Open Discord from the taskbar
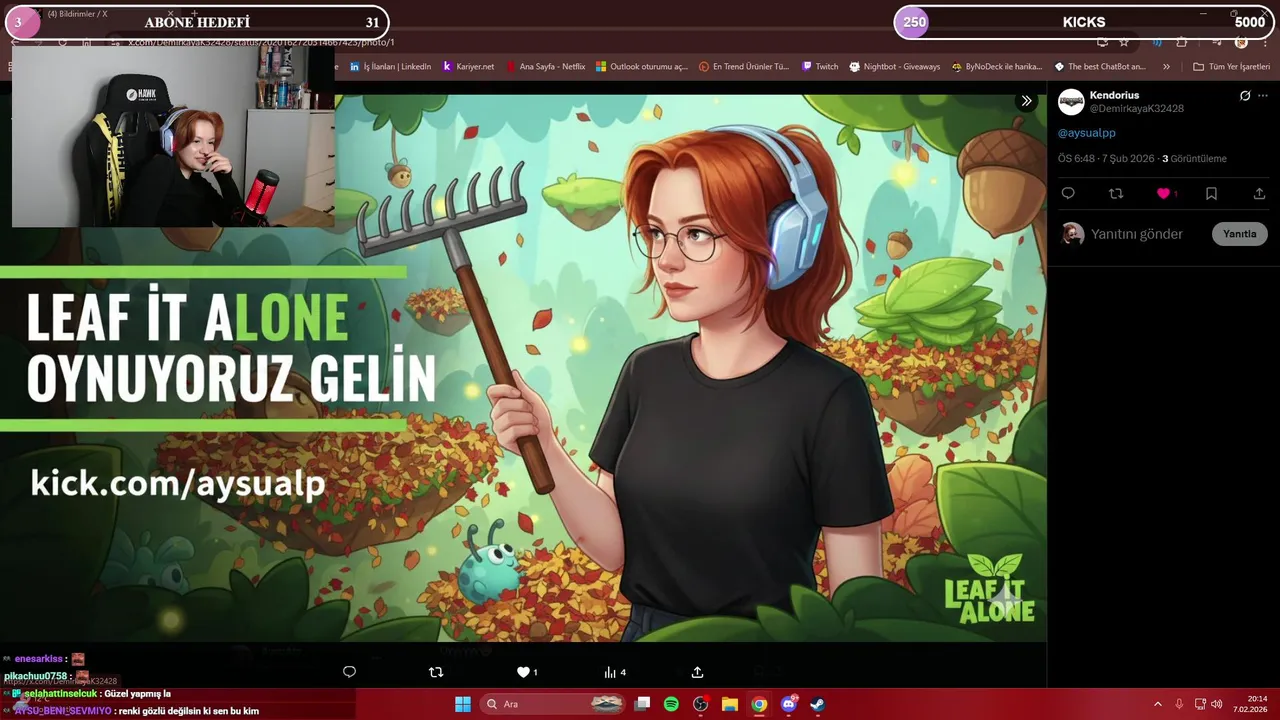Image resolution: width=1280 pixels, height=720 pixels. (x=788, y=704)
